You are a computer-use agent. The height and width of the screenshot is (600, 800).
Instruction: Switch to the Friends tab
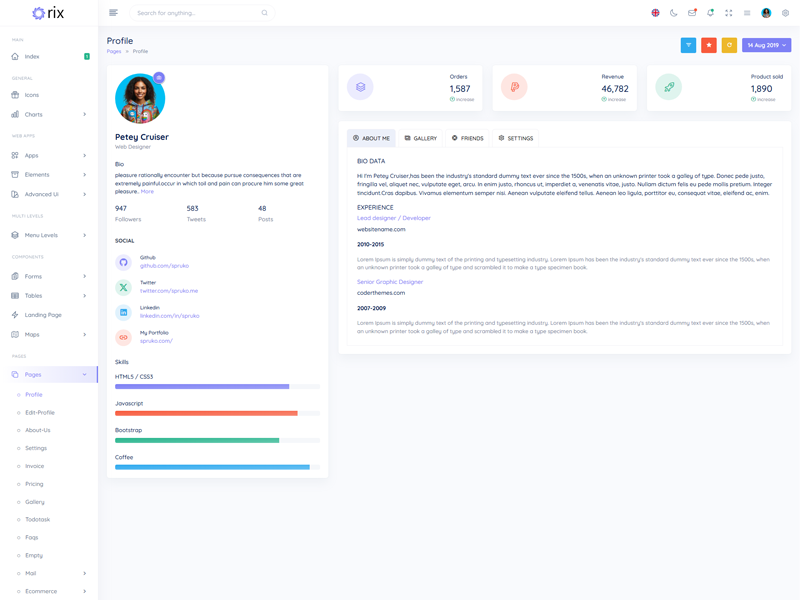(467, 138)
